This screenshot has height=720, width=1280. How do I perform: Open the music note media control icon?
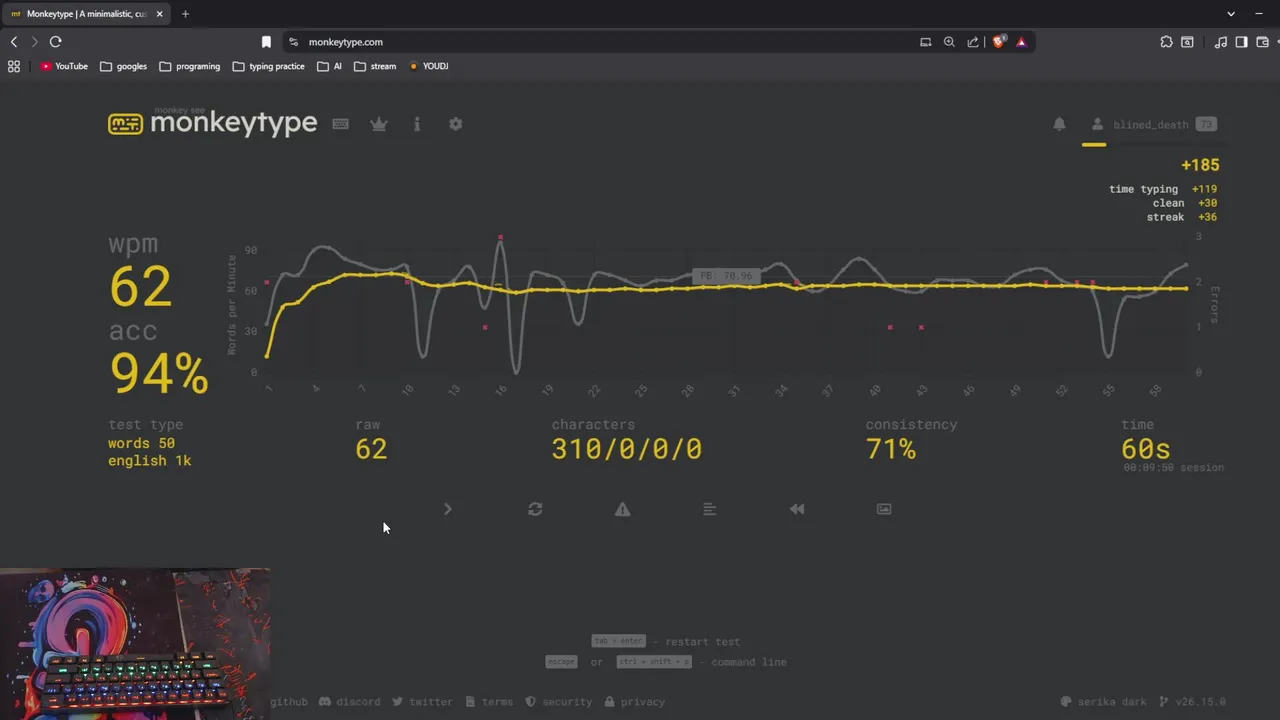1221,42
